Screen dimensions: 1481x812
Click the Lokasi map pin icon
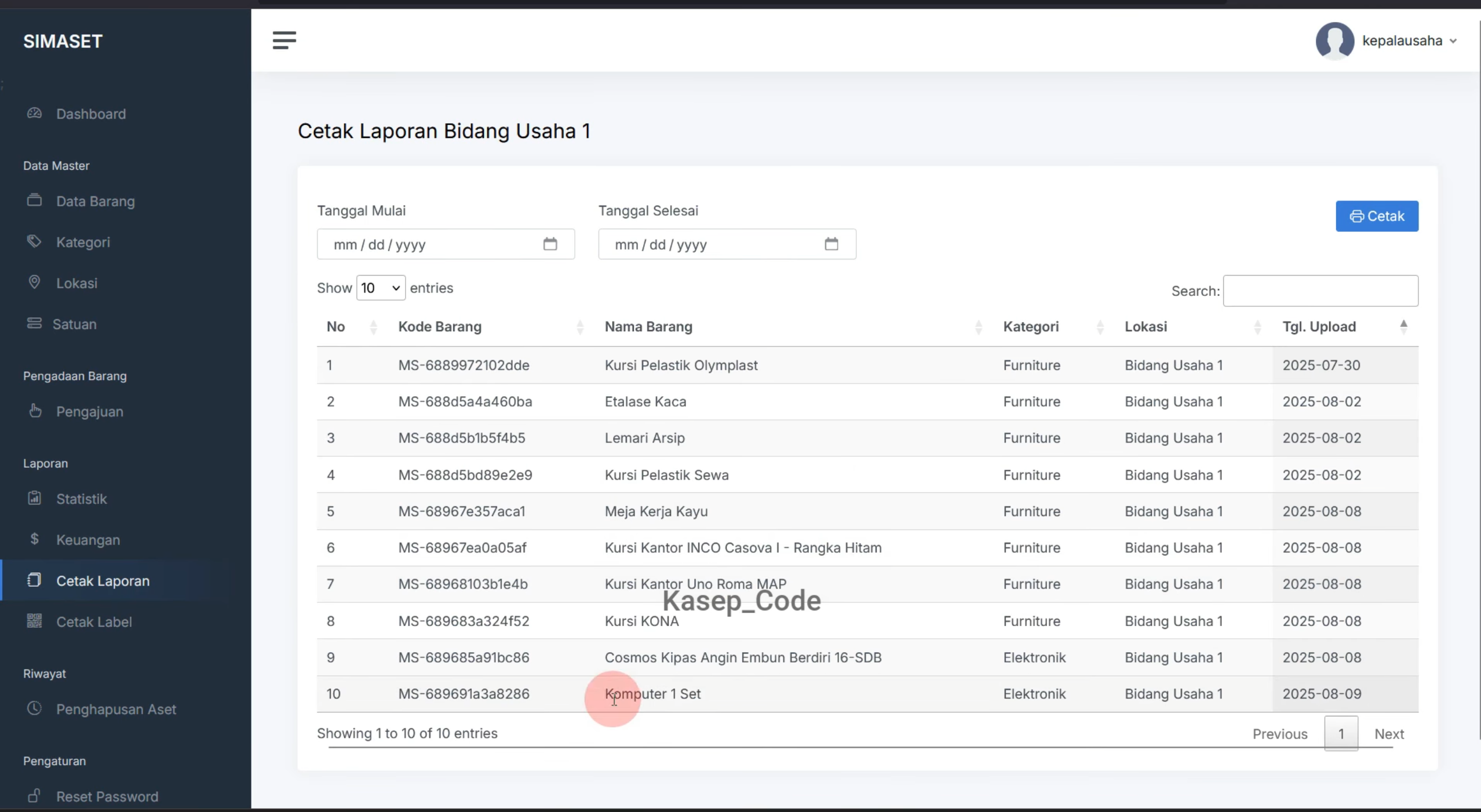pyautogui.click(x=34, y=282)
